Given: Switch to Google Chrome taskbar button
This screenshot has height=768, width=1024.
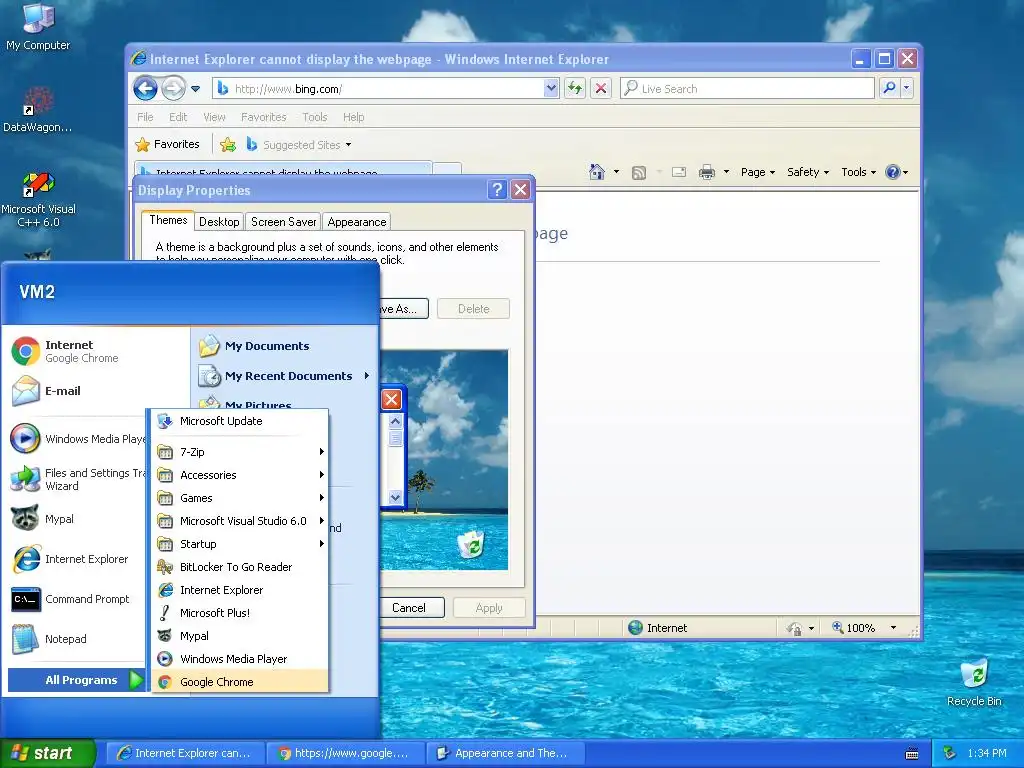Looking at the screenshot, I should (345, 753).
